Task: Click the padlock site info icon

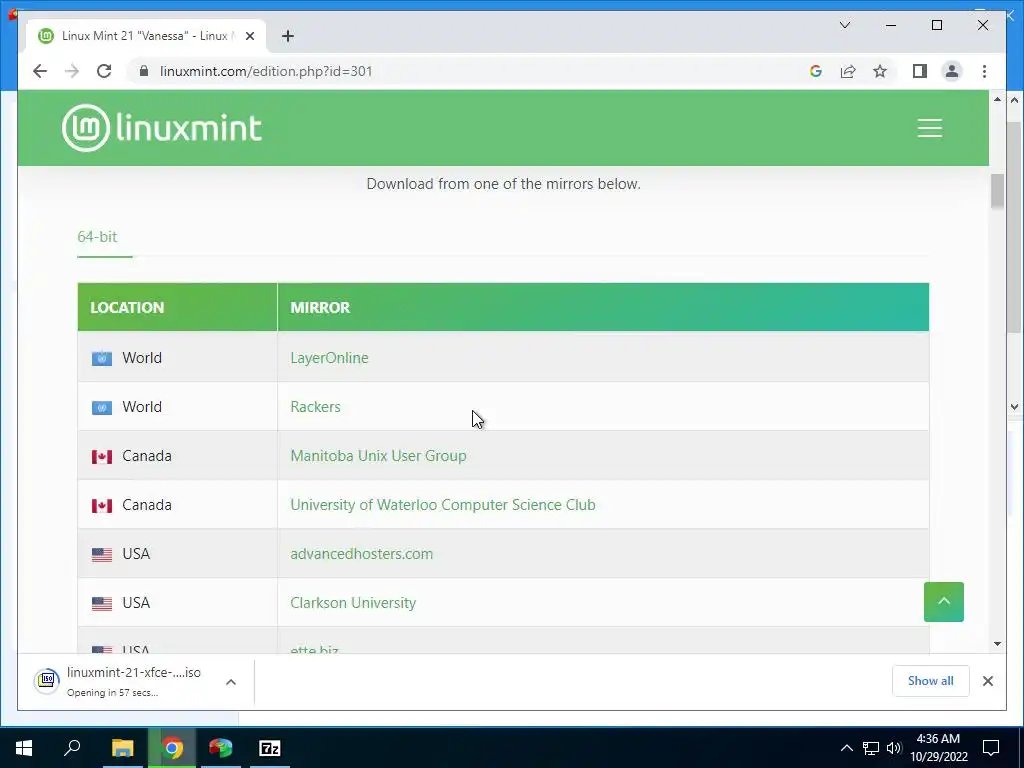Action: pos(144,71)
